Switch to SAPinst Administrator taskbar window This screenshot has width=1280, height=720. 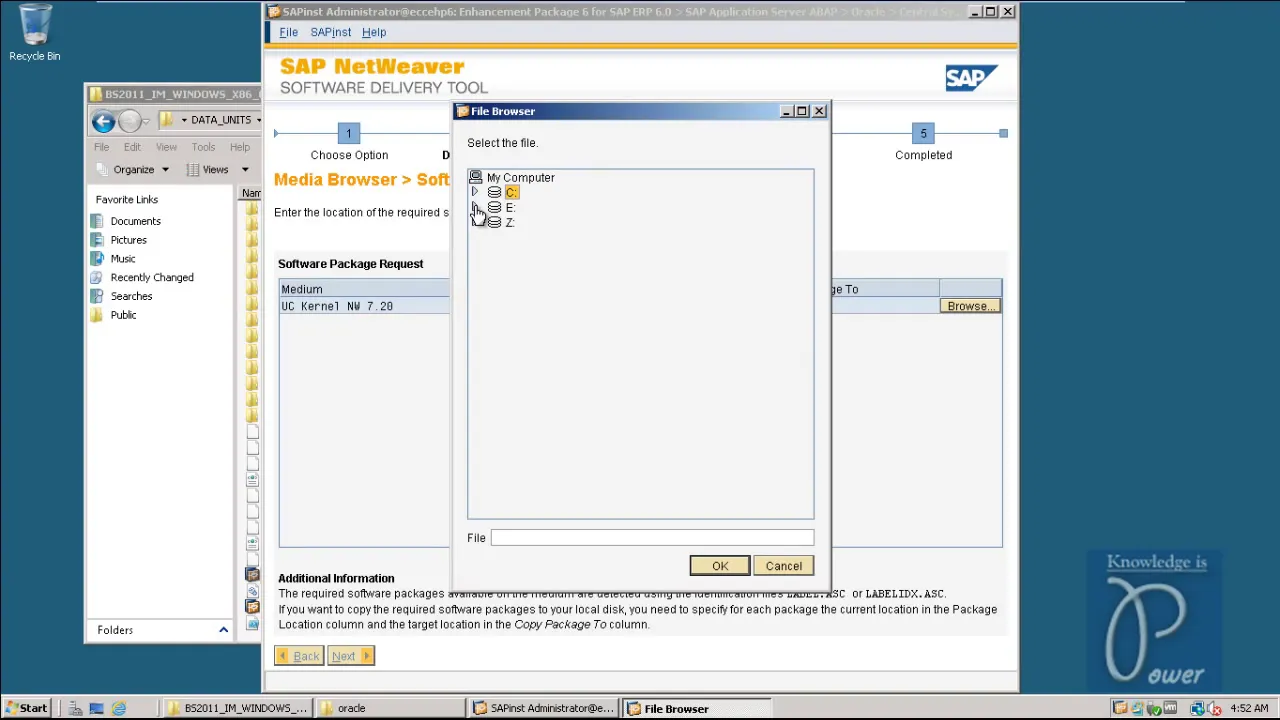coord(544,708)
